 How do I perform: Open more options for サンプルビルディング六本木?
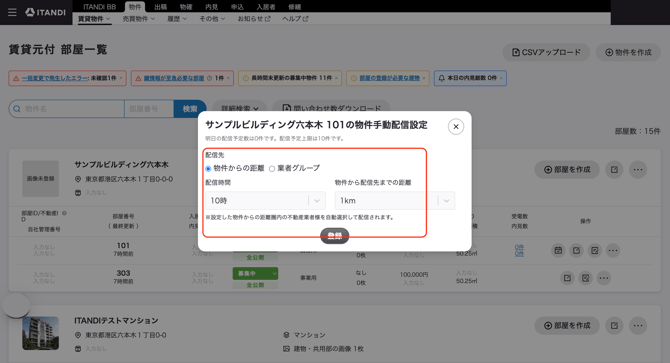(x=638, y=170)
